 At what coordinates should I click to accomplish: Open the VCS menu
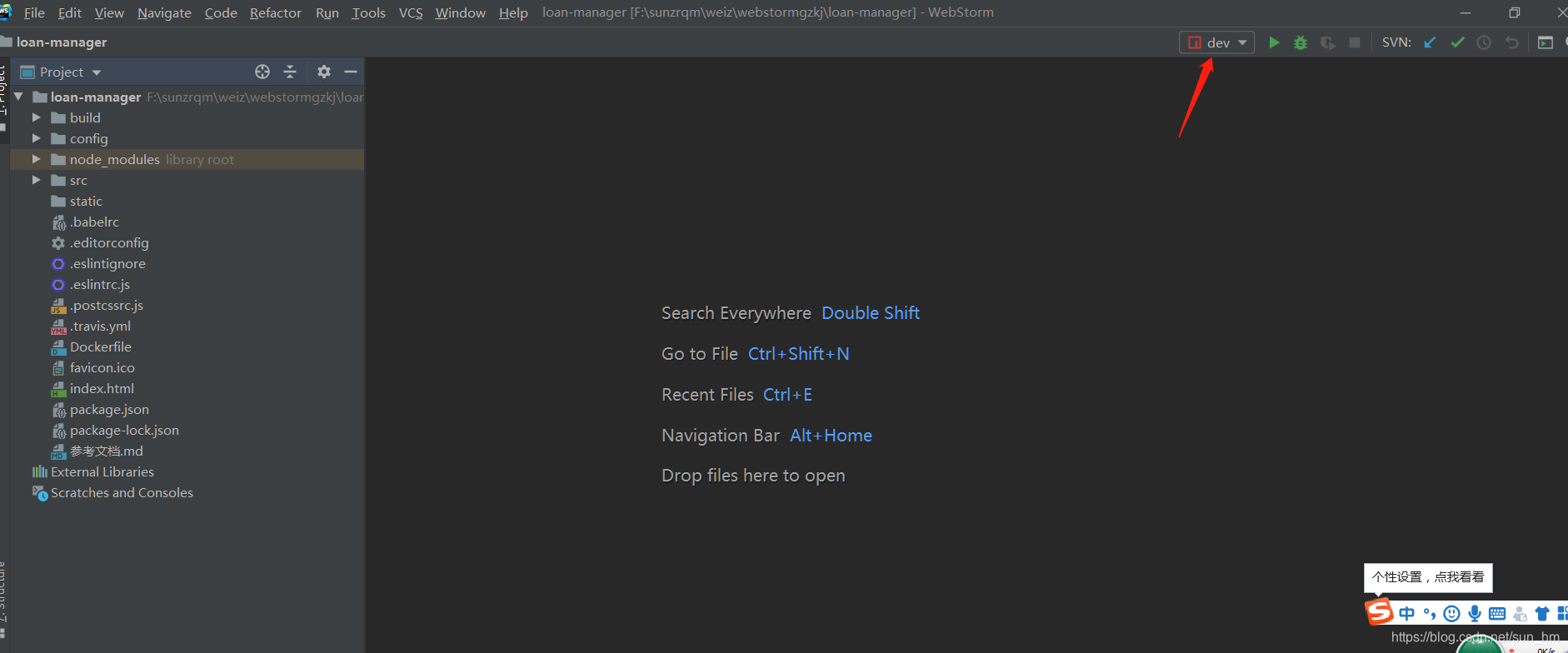[x=411, y=12]
